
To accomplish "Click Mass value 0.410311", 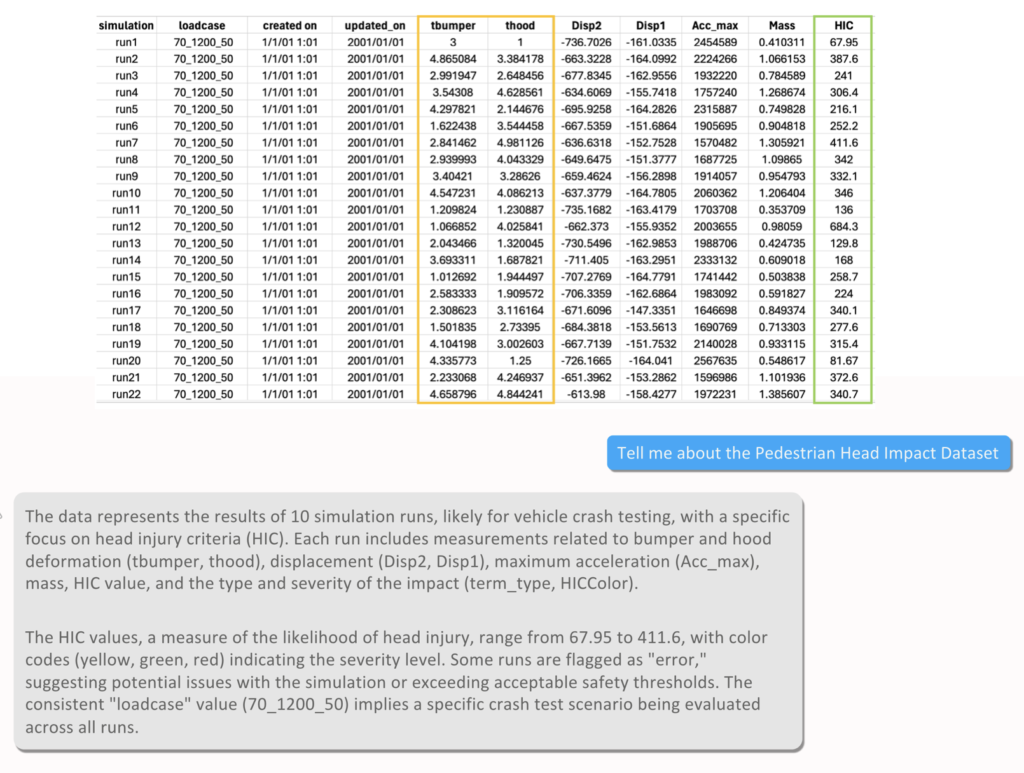I will (x=782, y=42).
